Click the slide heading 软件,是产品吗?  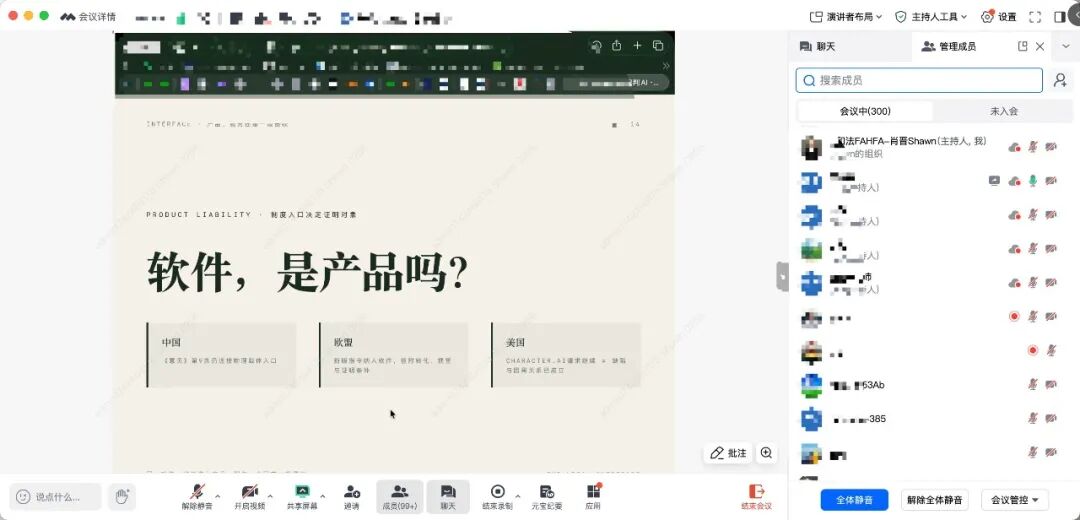coord(307,273)
